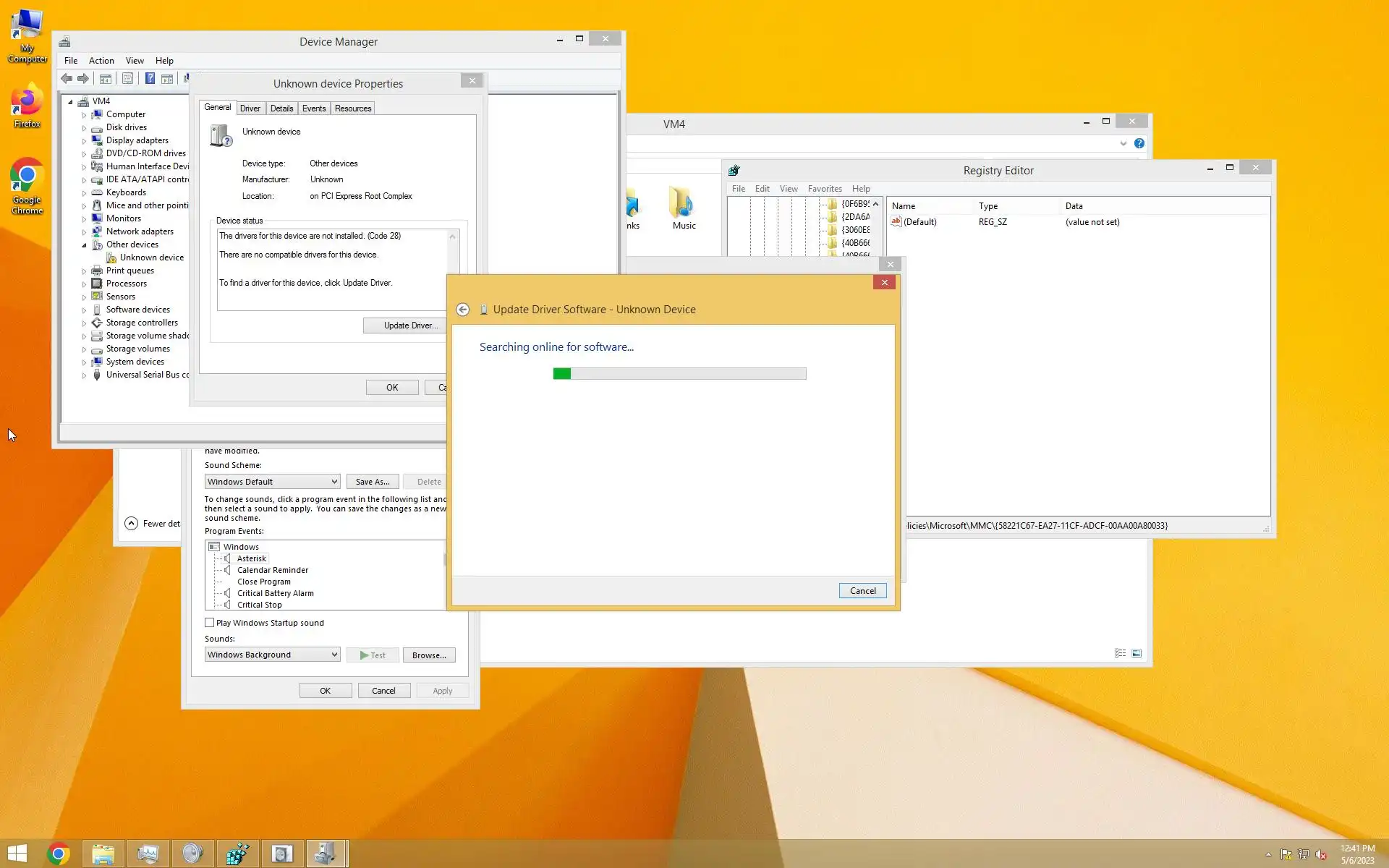Collapse the Other devices tree node
1389x868 pixels.
84,245
